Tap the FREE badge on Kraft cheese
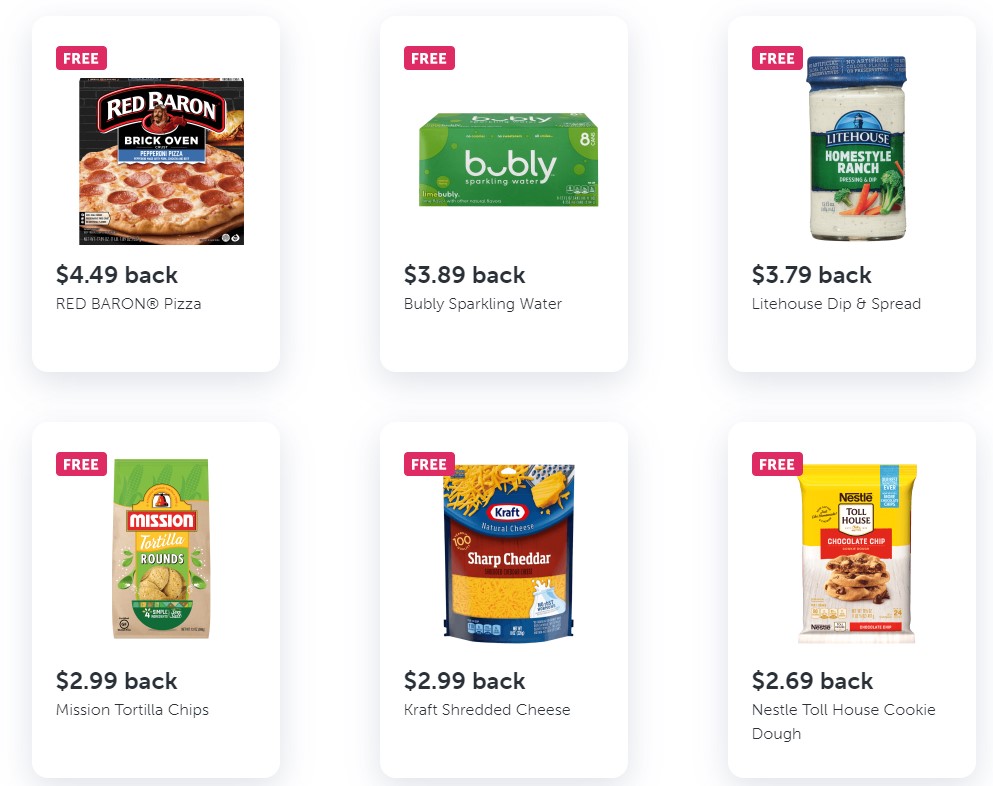993x786 pixels. click(x=429, y=464)
